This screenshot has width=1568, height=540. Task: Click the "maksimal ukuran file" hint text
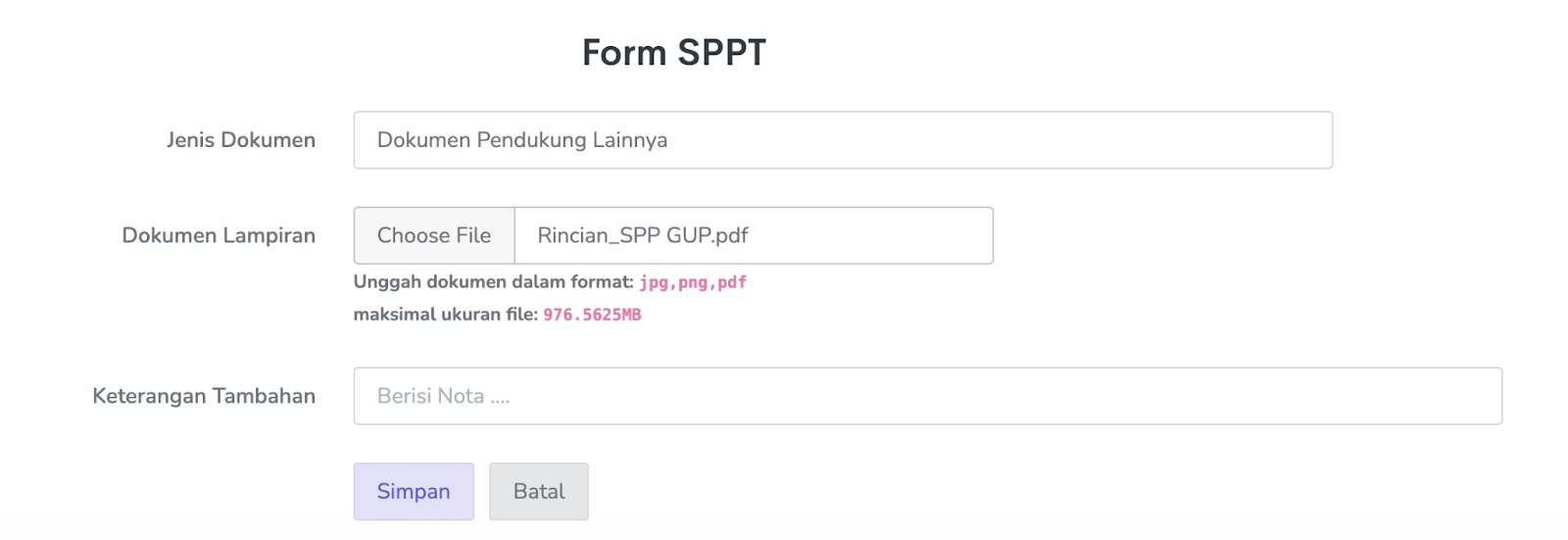click(x=445, y=315)
